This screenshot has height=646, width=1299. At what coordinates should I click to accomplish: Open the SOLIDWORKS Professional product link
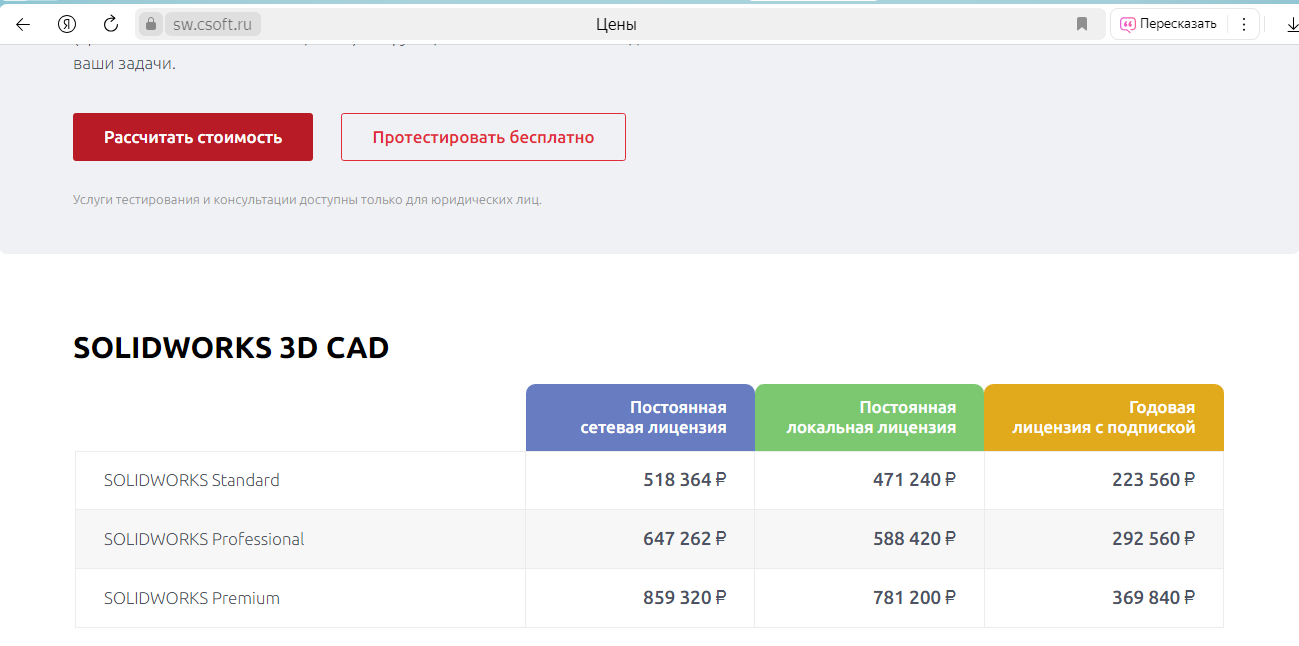click(x=204, y=539)
